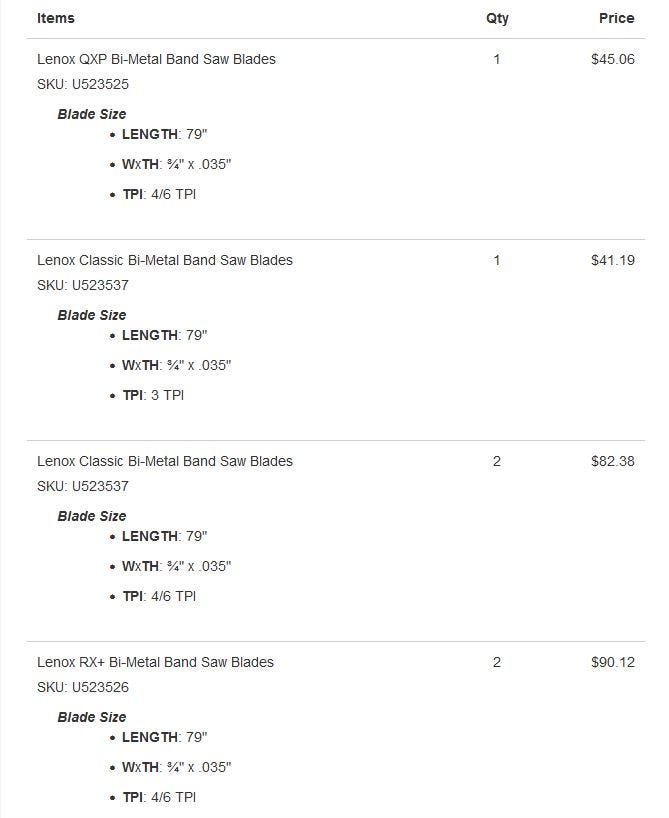Click Blade Size heading under Lenox RX+
Image resolution: width=669 pixels, height=818 pixels.
tap(92, 717)
